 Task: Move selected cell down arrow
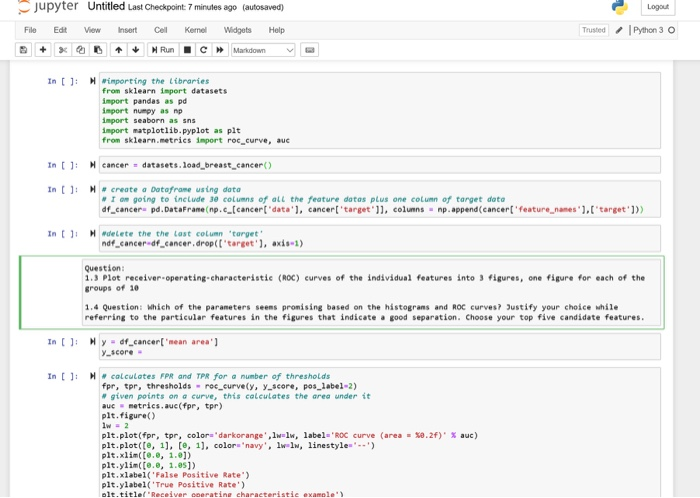[x=136, y=50]
